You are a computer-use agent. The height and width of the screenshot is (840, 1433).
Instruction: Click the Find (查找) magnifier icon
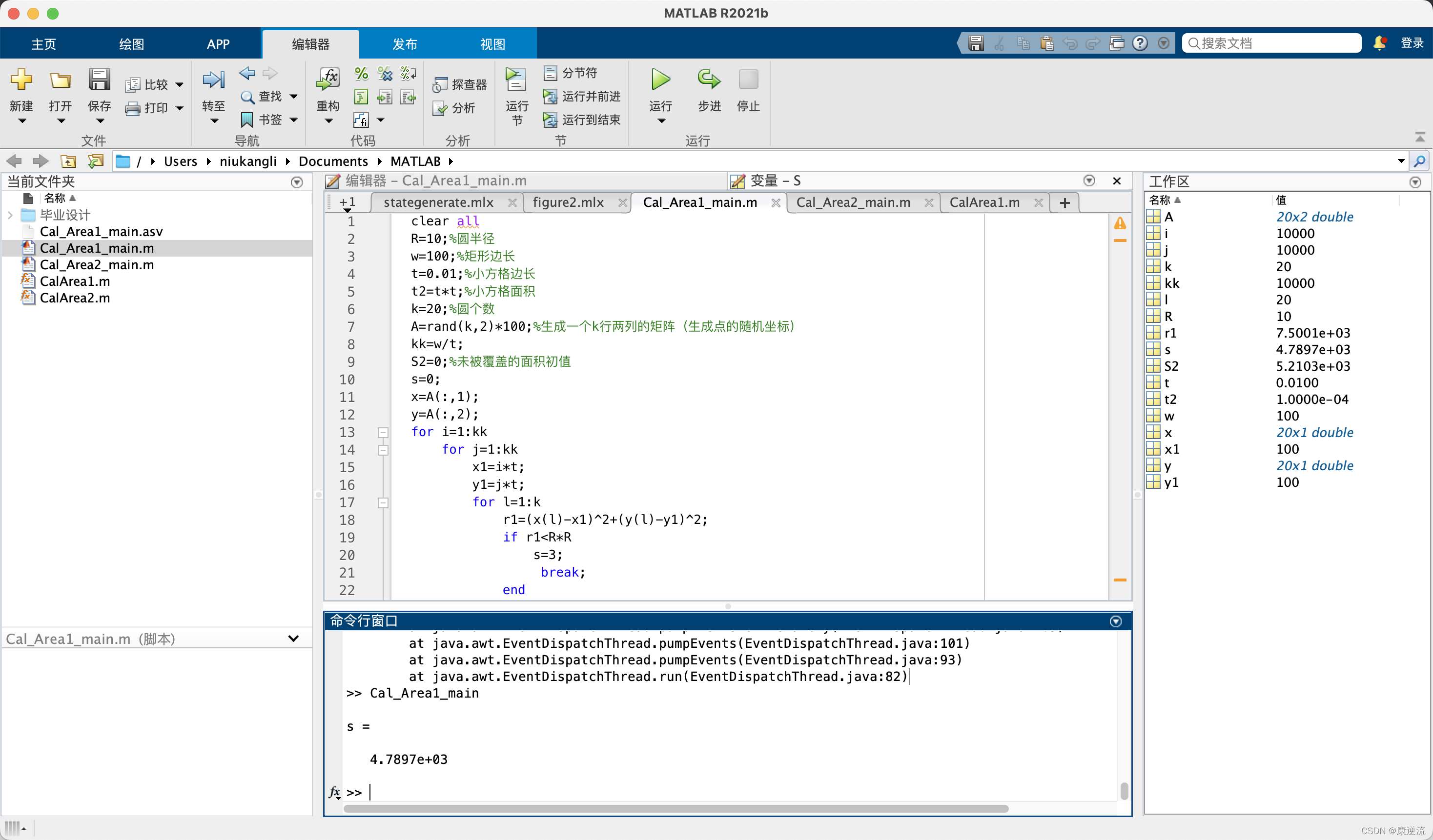(x=247, y=97)
